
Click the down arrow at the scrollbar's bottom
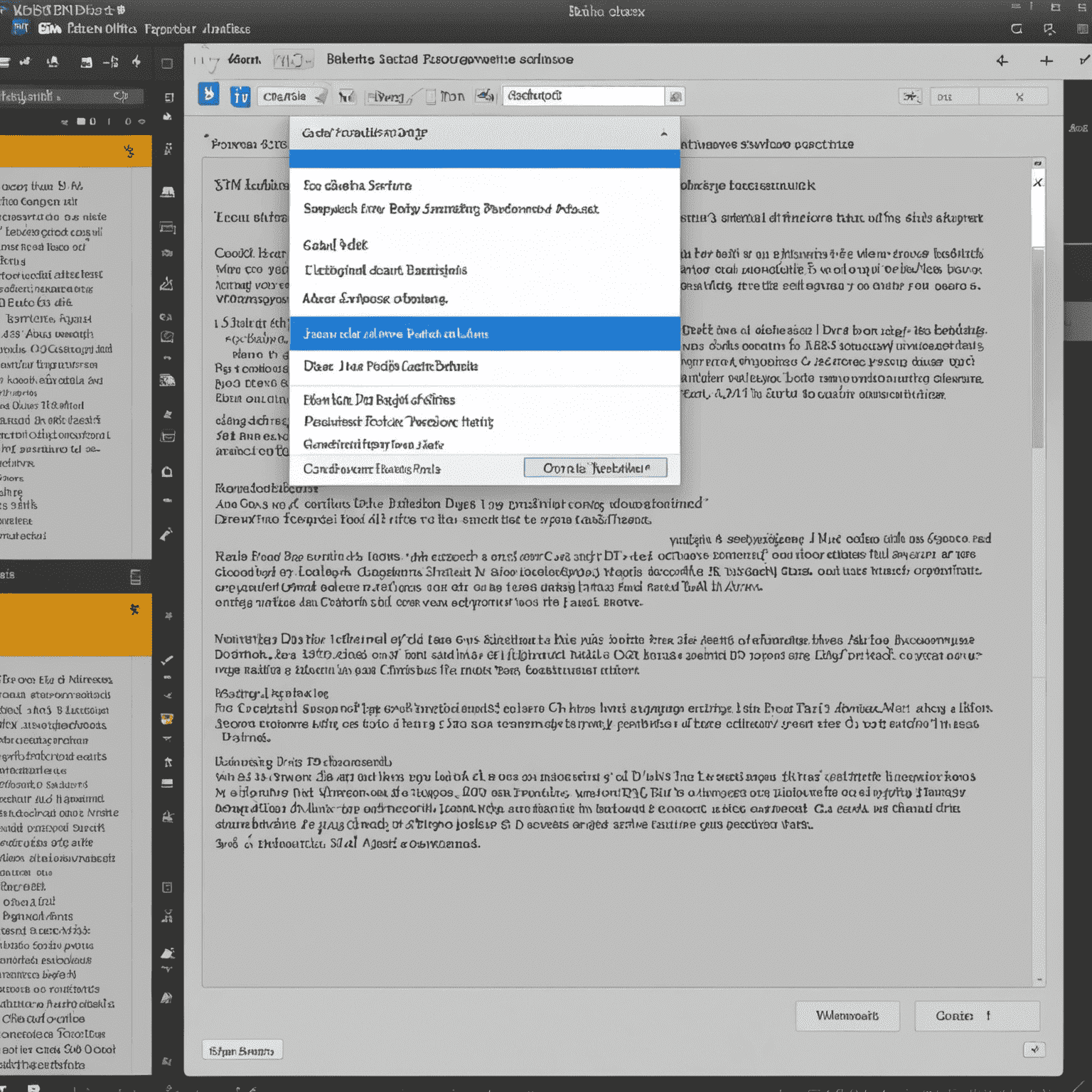[x=1039, y=980]
